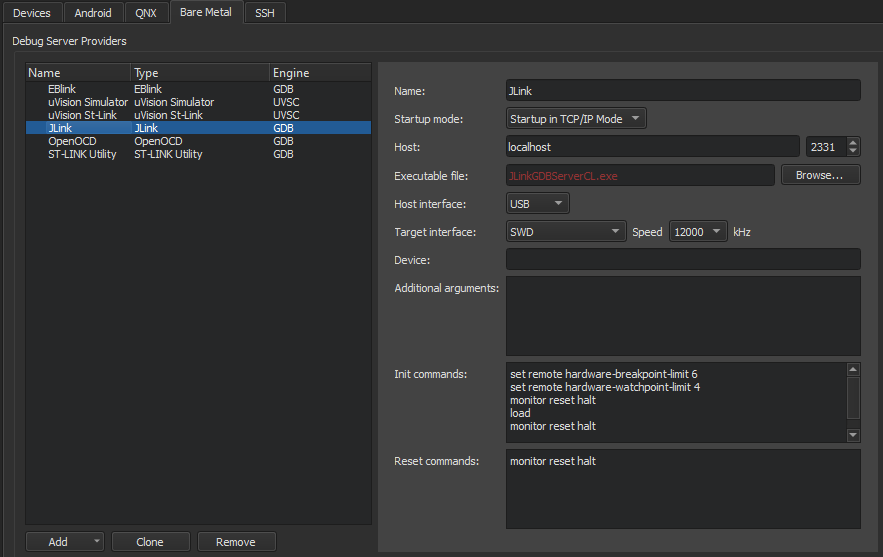The height and width of the screenshot is (557, 883).
Task: Click the Clone button
Action: click(x=150, y=542)
